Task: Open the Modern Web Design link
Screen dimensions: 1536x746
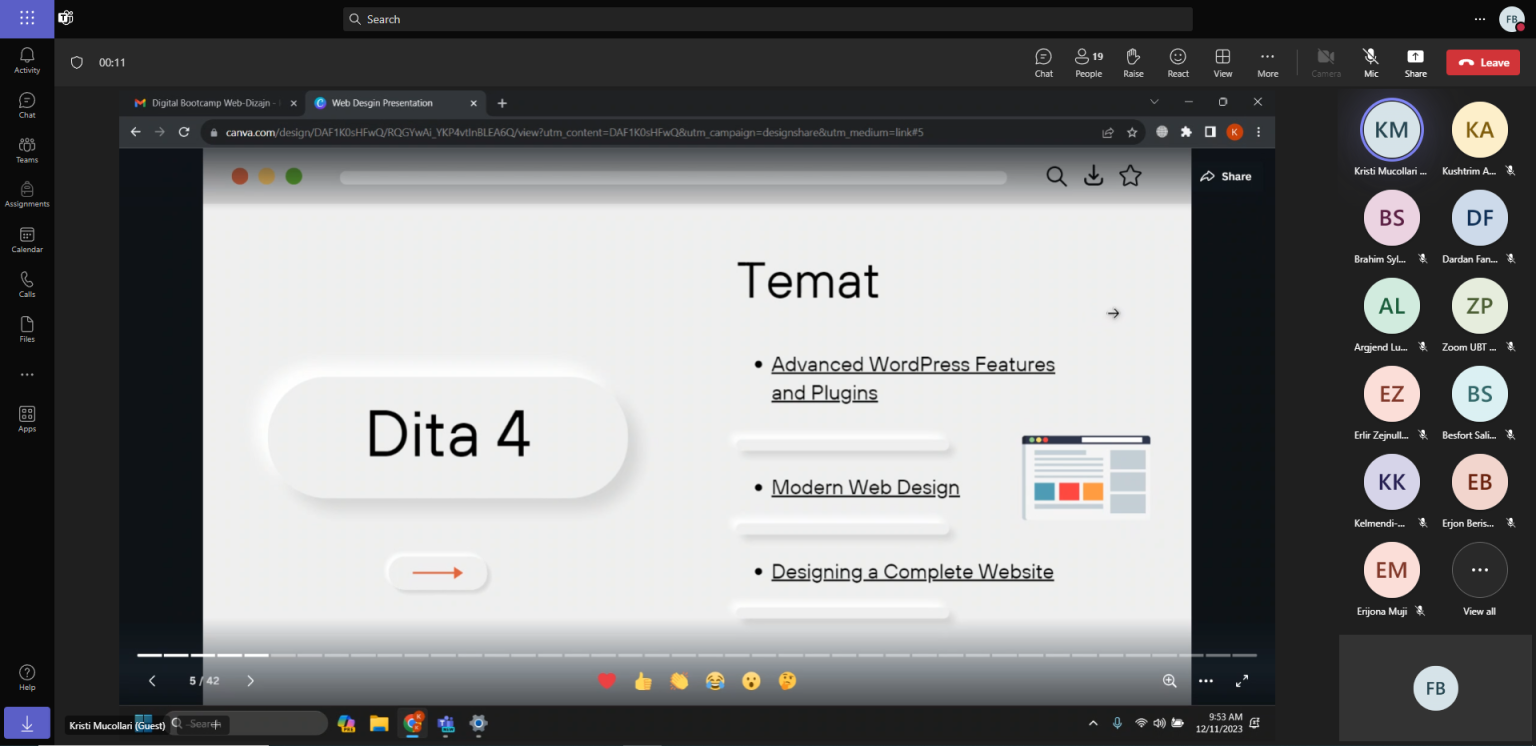Action: coord(865,488)
